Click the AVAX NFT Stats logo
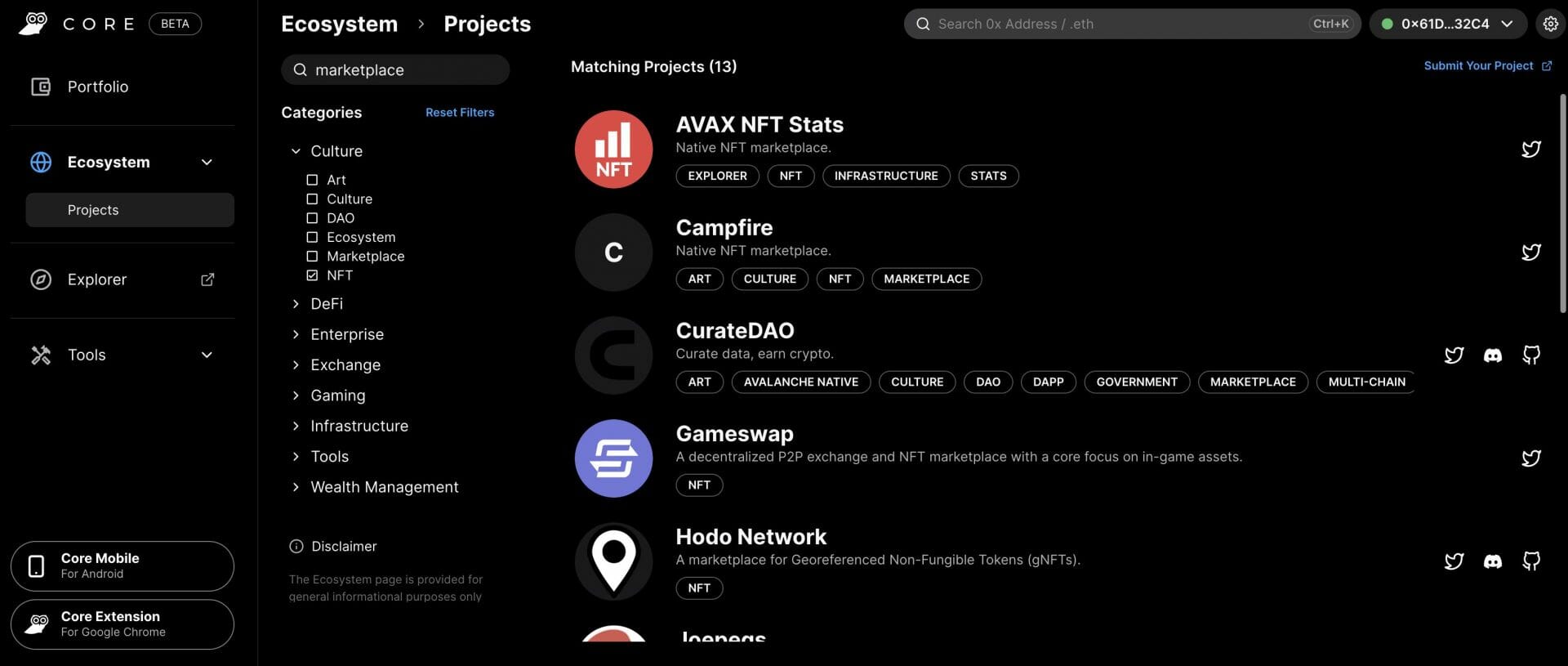The image size is (1568, 666). coord(613,150)
